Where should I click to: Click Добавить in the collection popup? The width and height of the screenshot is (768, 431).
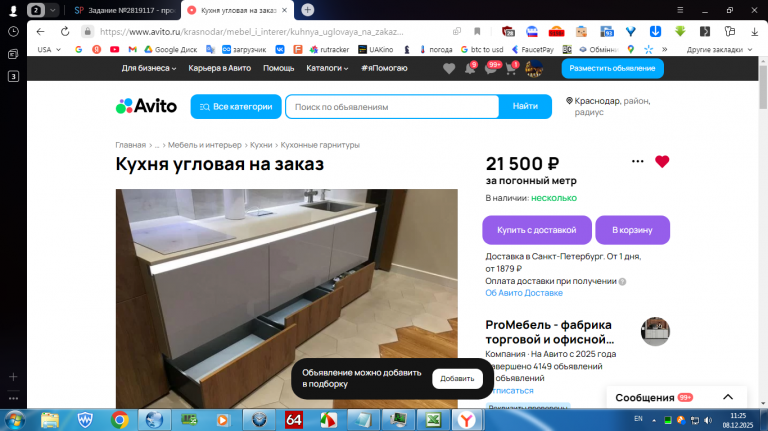coord(457,379)
